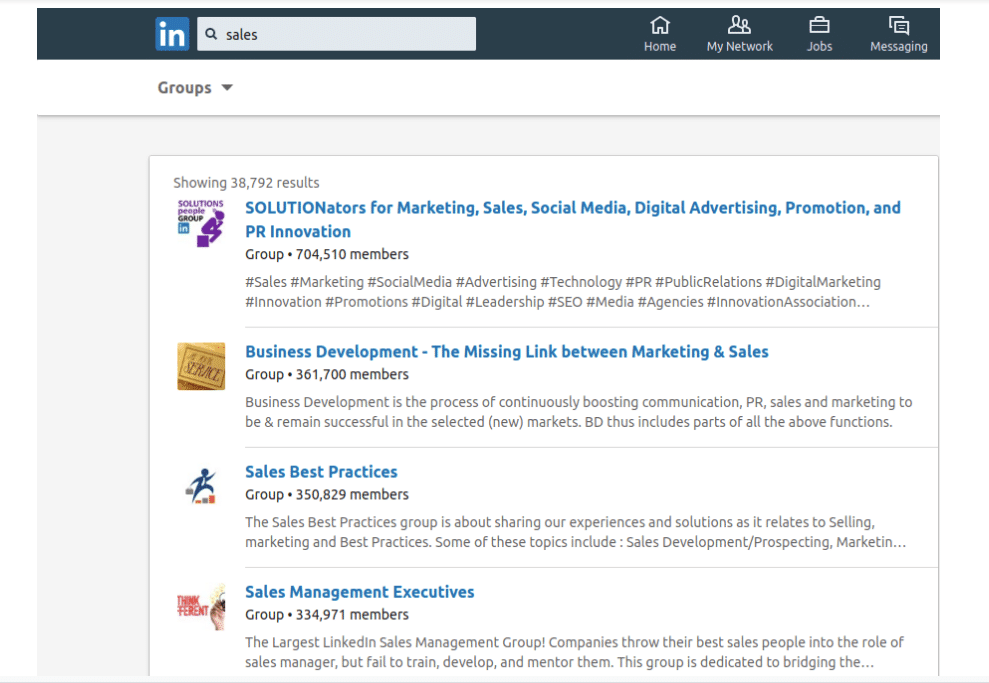This screenshot has width=989, height=683.
Task: Open My Network people icon
Action: (739, 25)
